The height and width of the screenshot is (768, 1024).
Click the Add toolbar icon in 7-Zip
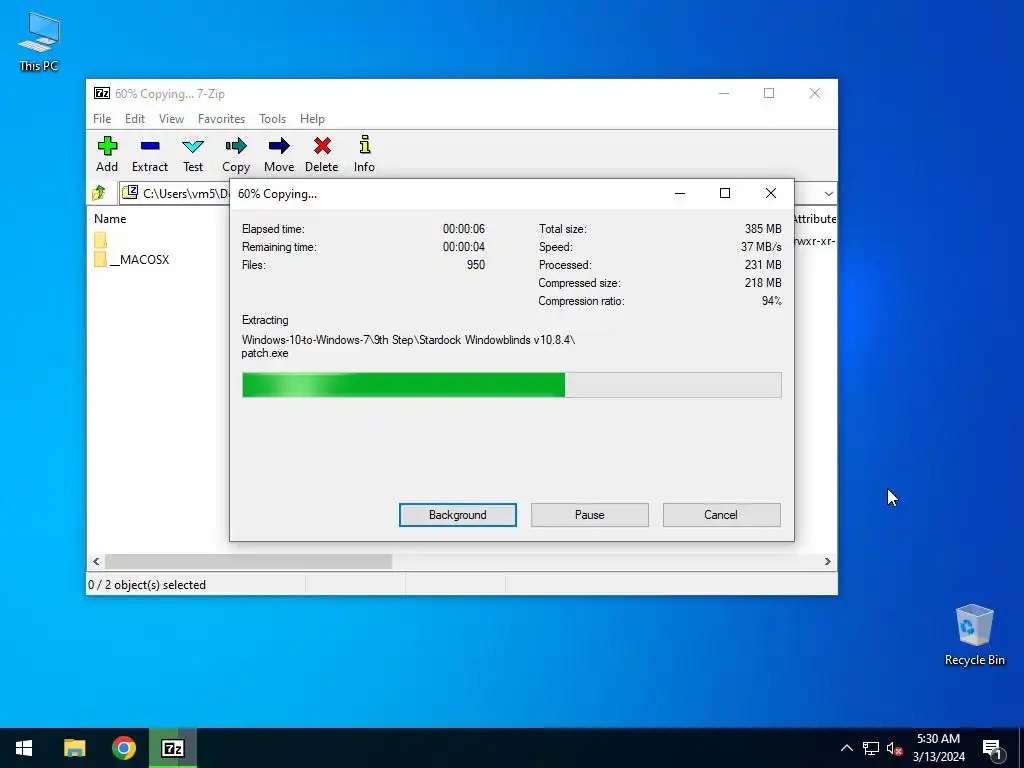point(107,154)
